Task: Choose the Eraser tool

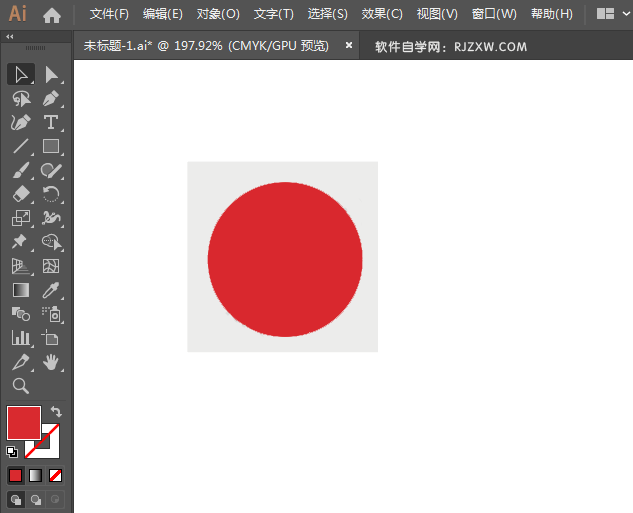Action: click(20, 194)
